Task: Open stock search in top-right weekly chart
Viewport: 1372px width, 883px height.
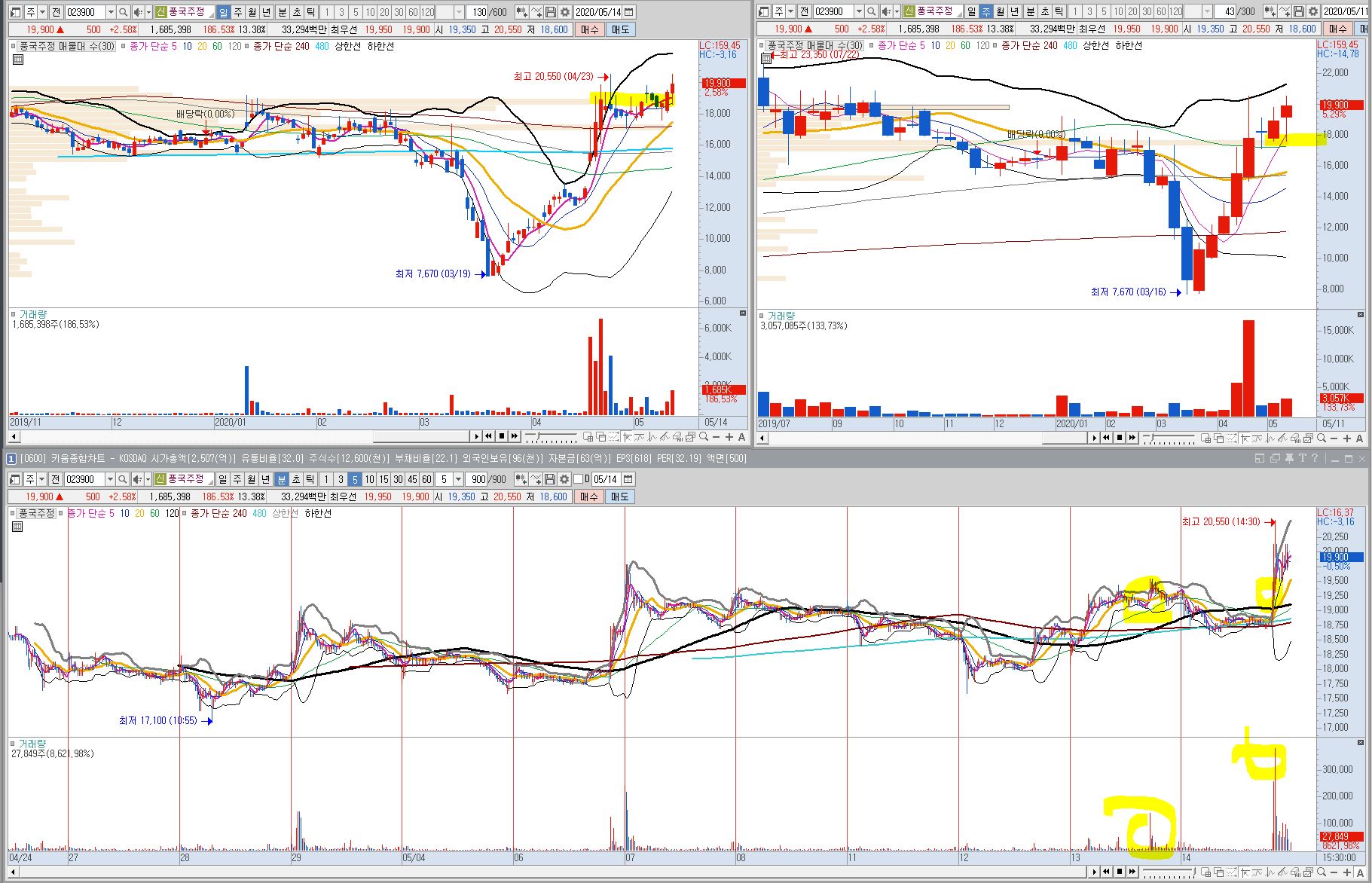Action: pos(871,11)
